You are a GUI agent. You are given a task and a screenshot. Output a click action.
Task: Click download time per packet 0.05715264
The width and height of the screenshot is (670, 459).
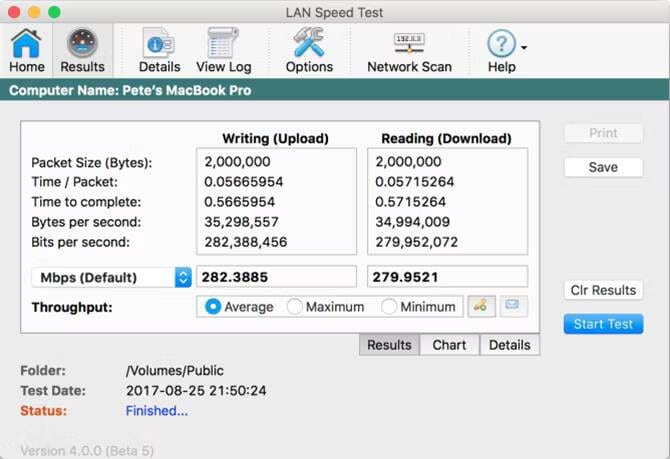pos(414,182)
